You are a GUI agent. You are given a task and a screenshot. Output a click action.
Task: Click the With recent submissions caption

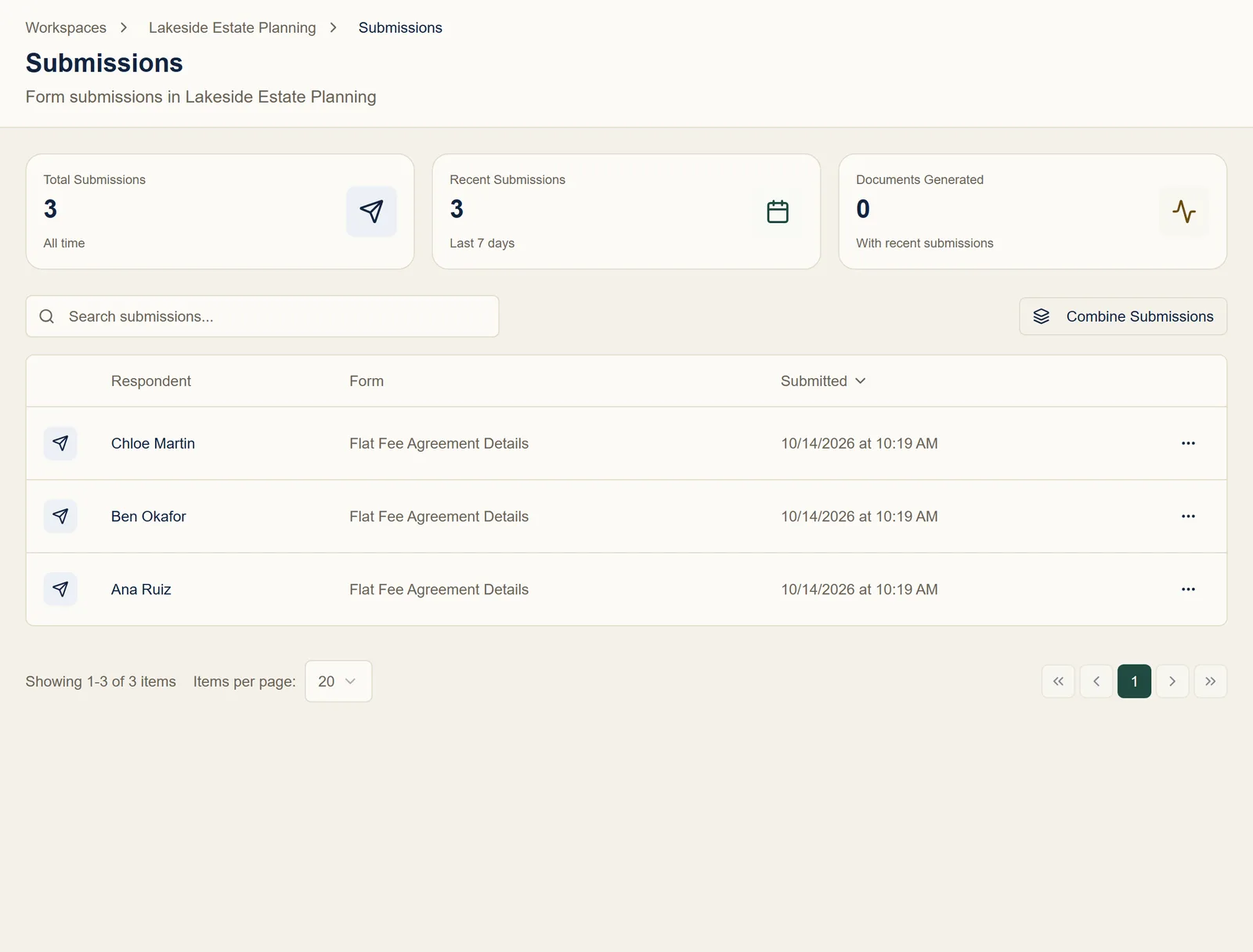[x=924, y=243]
